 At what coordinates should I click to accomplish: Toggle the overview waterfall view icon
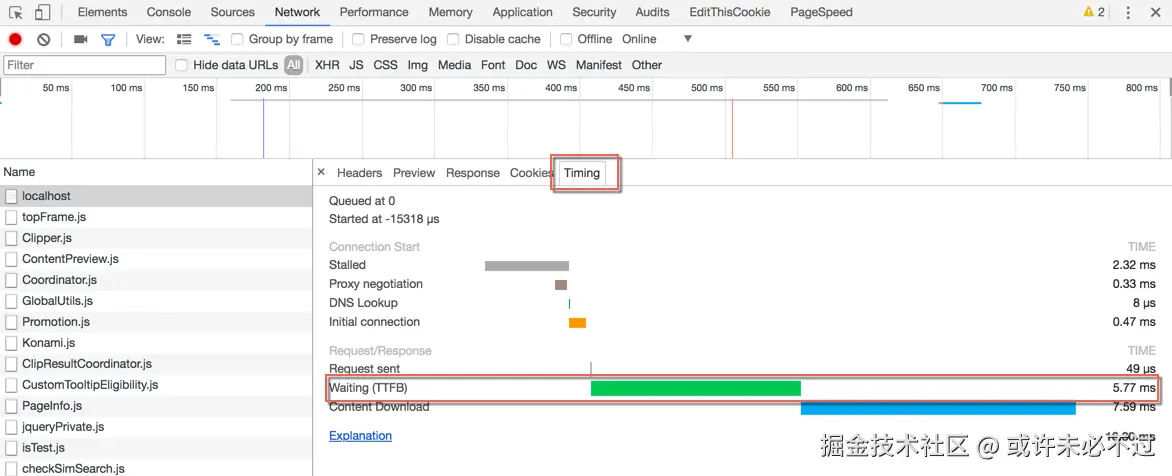coord(212,40)
